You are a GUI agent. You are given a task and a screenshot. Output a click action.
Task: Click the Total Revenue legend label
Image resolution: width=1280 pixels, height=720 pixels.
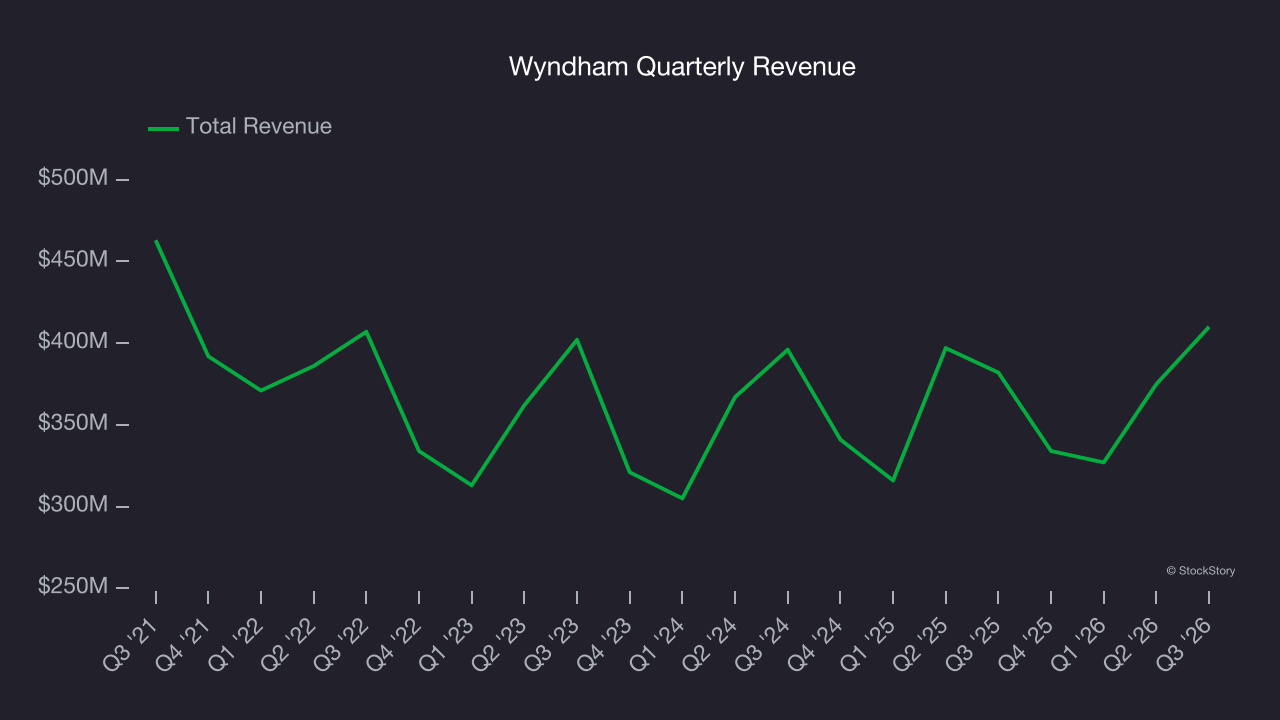pyautogui.click(x=259, y=127)
